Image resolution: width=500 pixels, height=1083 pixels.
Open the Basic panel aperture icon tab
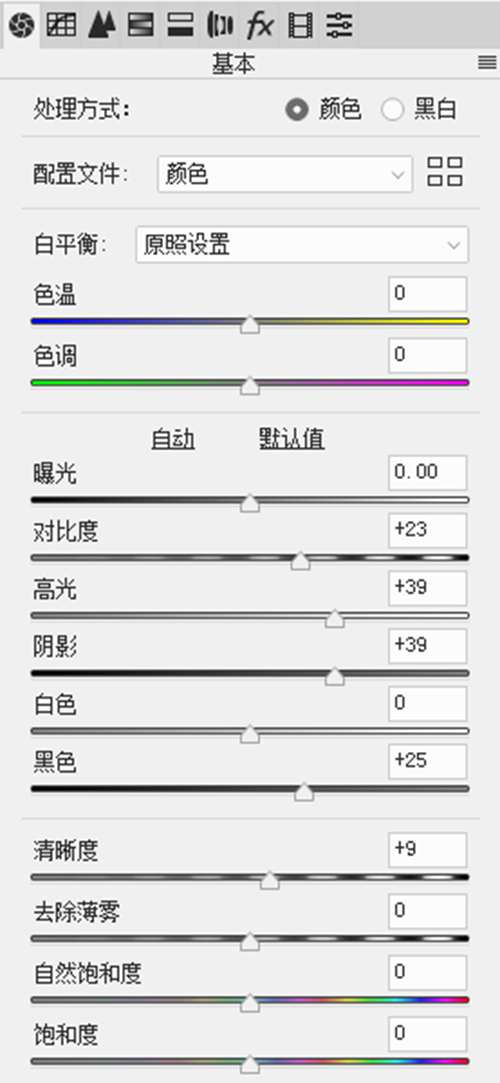[x=21, y=26]
